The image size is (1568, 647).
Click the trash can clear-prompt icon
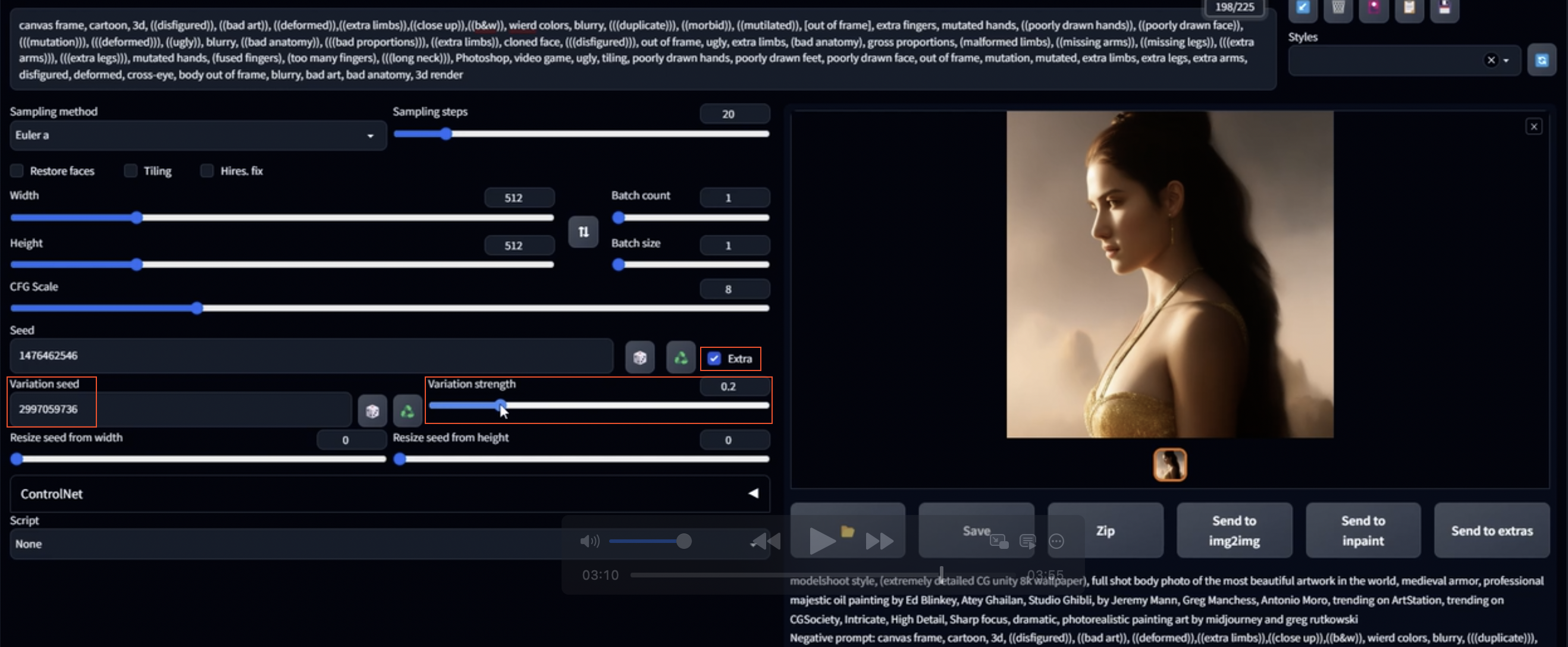[x=1338, y=8]
